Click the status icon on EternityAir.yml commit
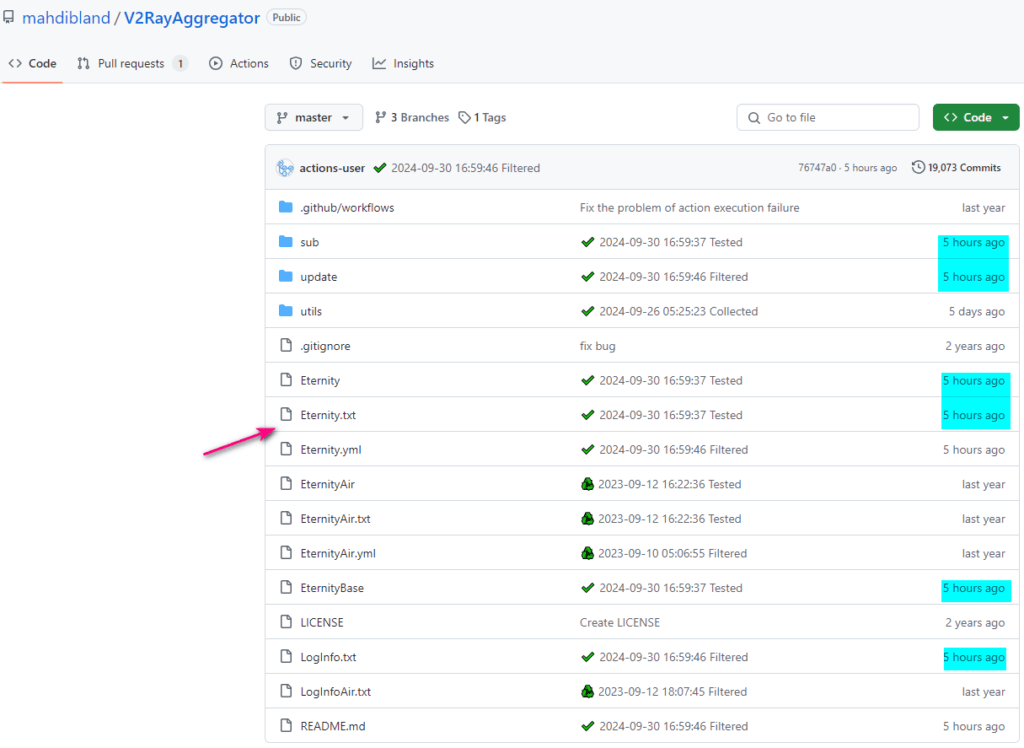 pyautogui.click(x=587, y=553)
